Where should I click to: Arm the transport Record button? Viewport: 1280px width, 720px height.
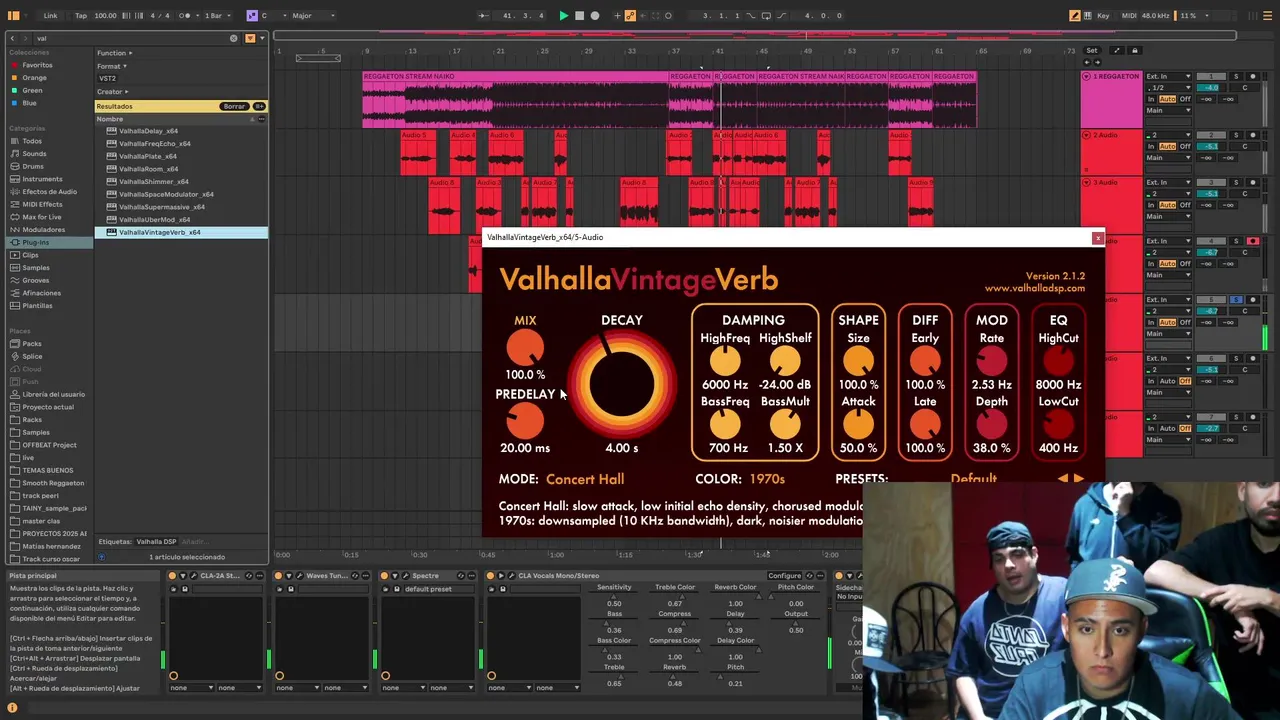[x=595, y=15]
